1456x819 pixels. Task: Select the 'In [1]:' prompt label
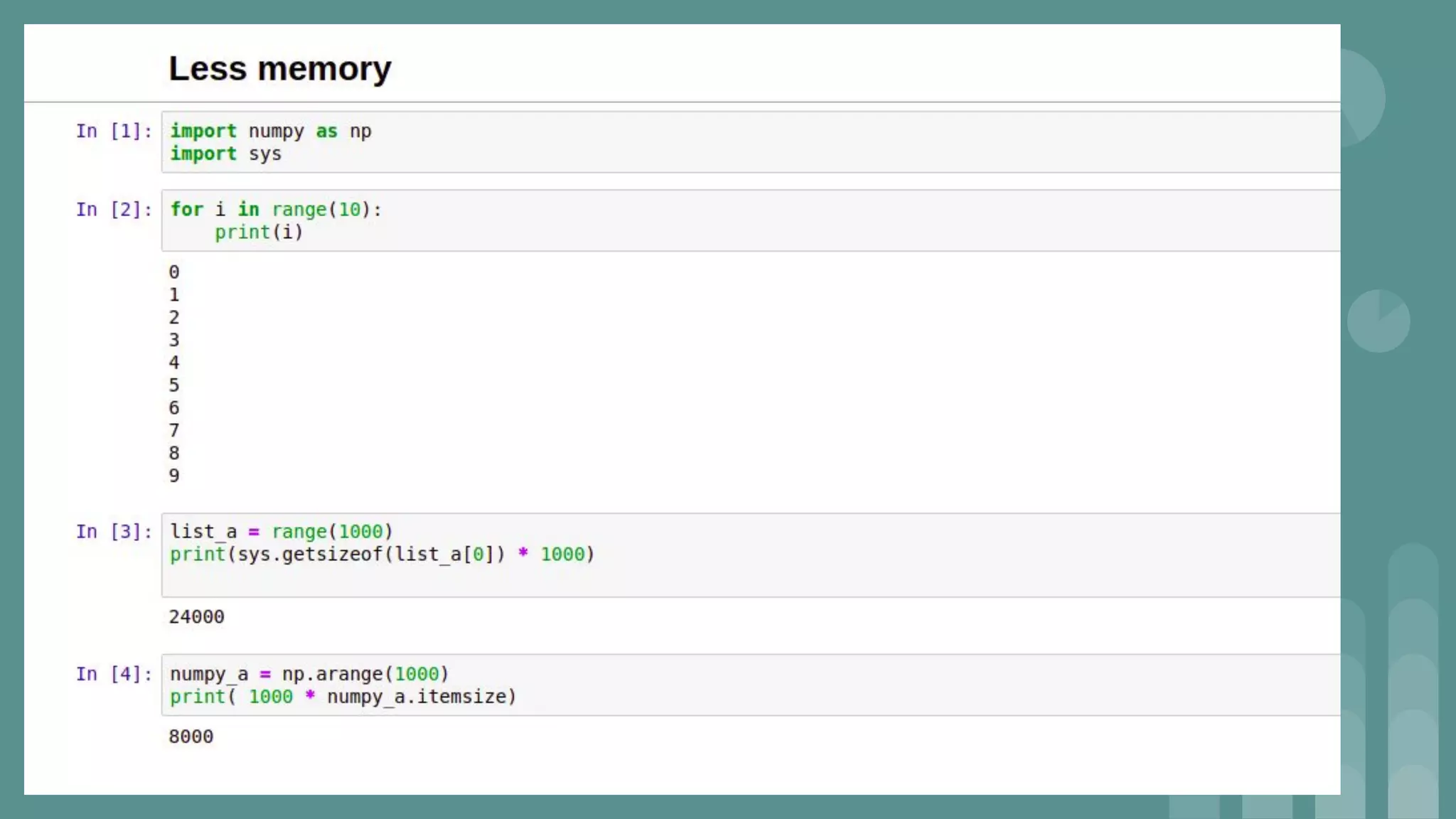pyautogui.click(x=114, y=132)
